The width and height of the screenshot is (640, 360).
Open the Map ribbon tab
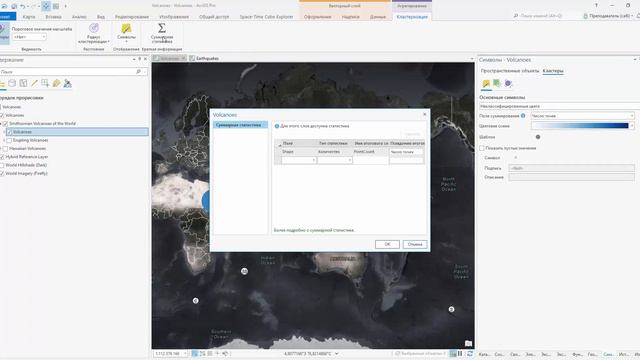pos(29,17)
